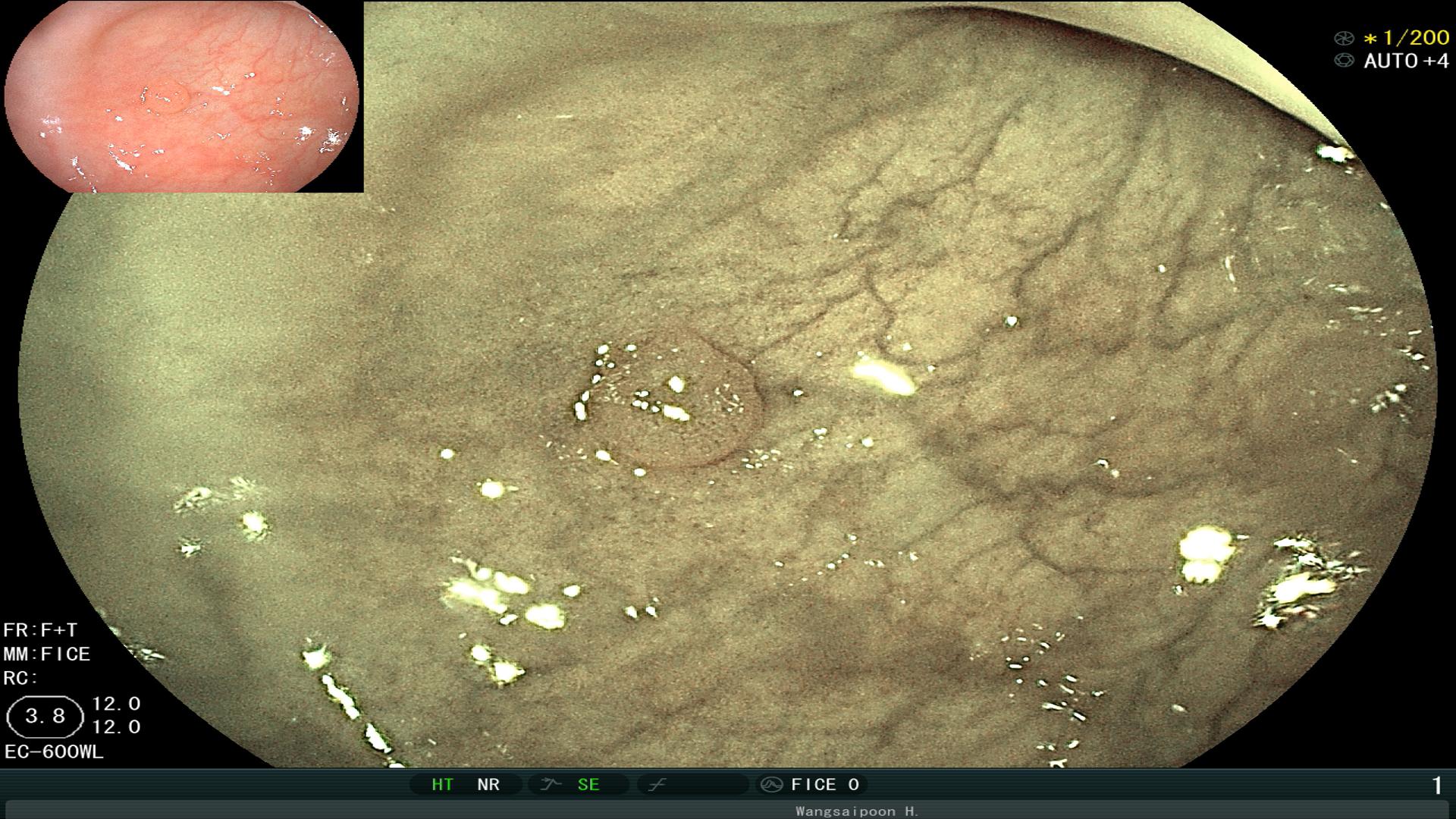The height and width of the screenshot is (819, 1456).
Task: Click the EC-600WL scope model text
Action: 54,752
